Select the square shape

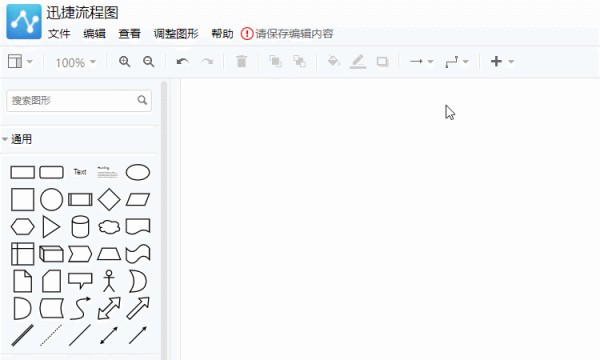(23, 200)
